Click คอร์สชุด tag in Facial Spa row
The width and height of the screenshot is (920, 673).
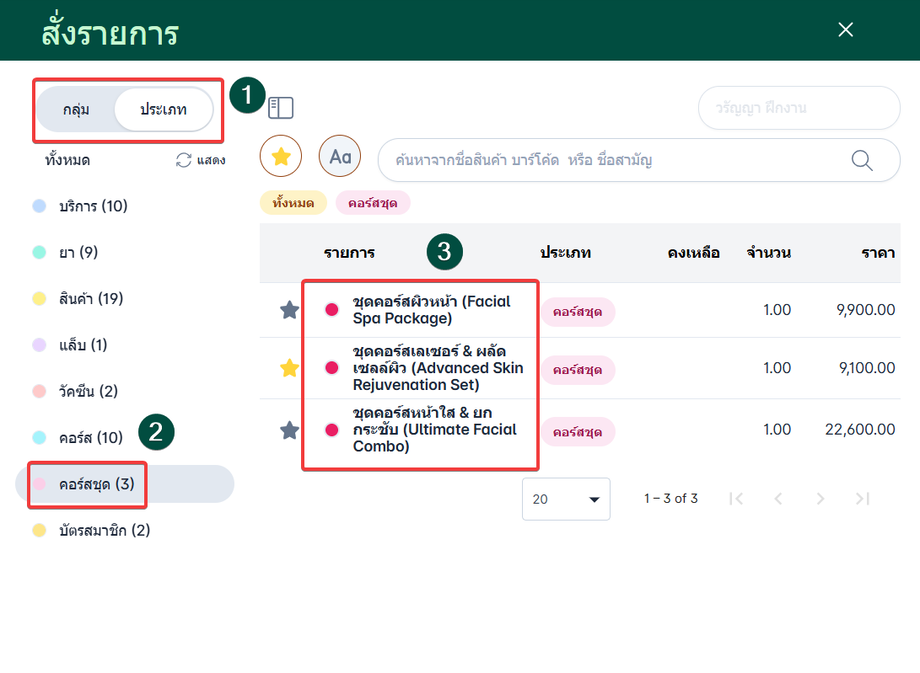click(577, 312)
